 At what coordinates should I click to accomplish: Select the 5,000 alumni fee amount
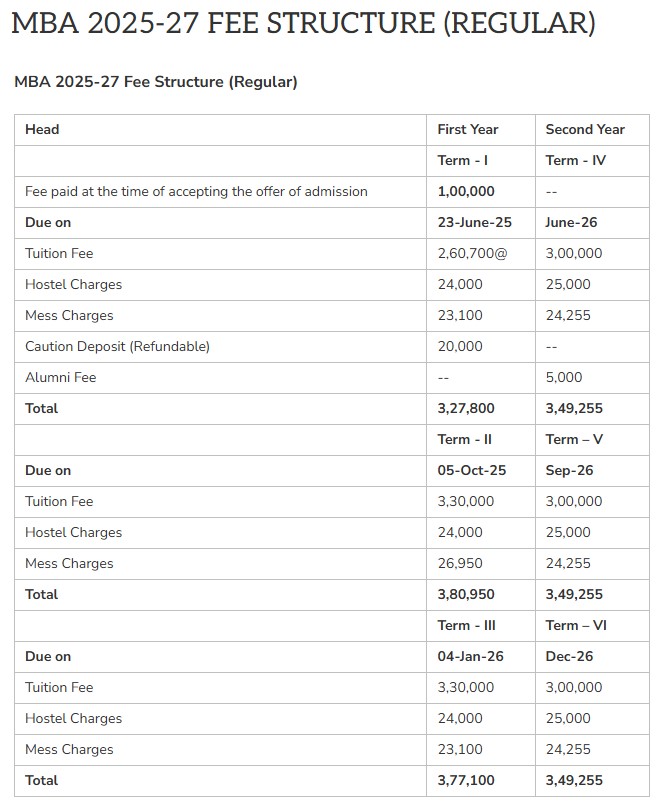click(563, 377)
